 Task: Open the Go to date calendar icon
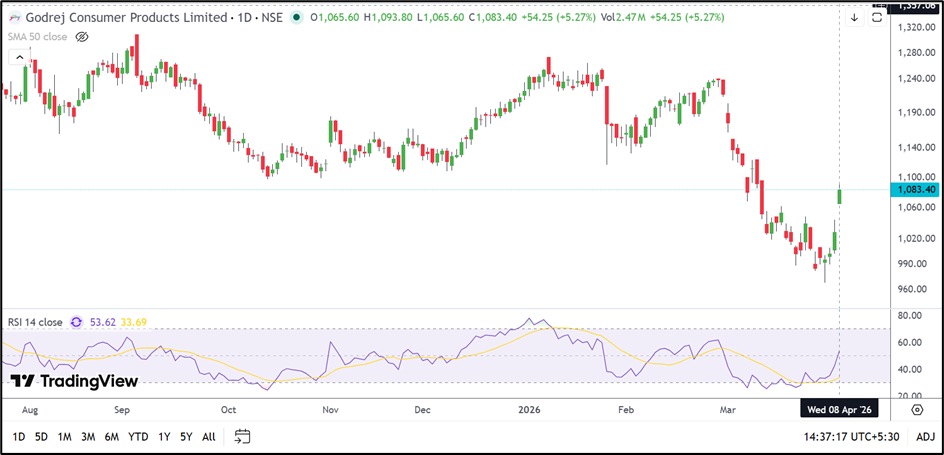(242, 436)
